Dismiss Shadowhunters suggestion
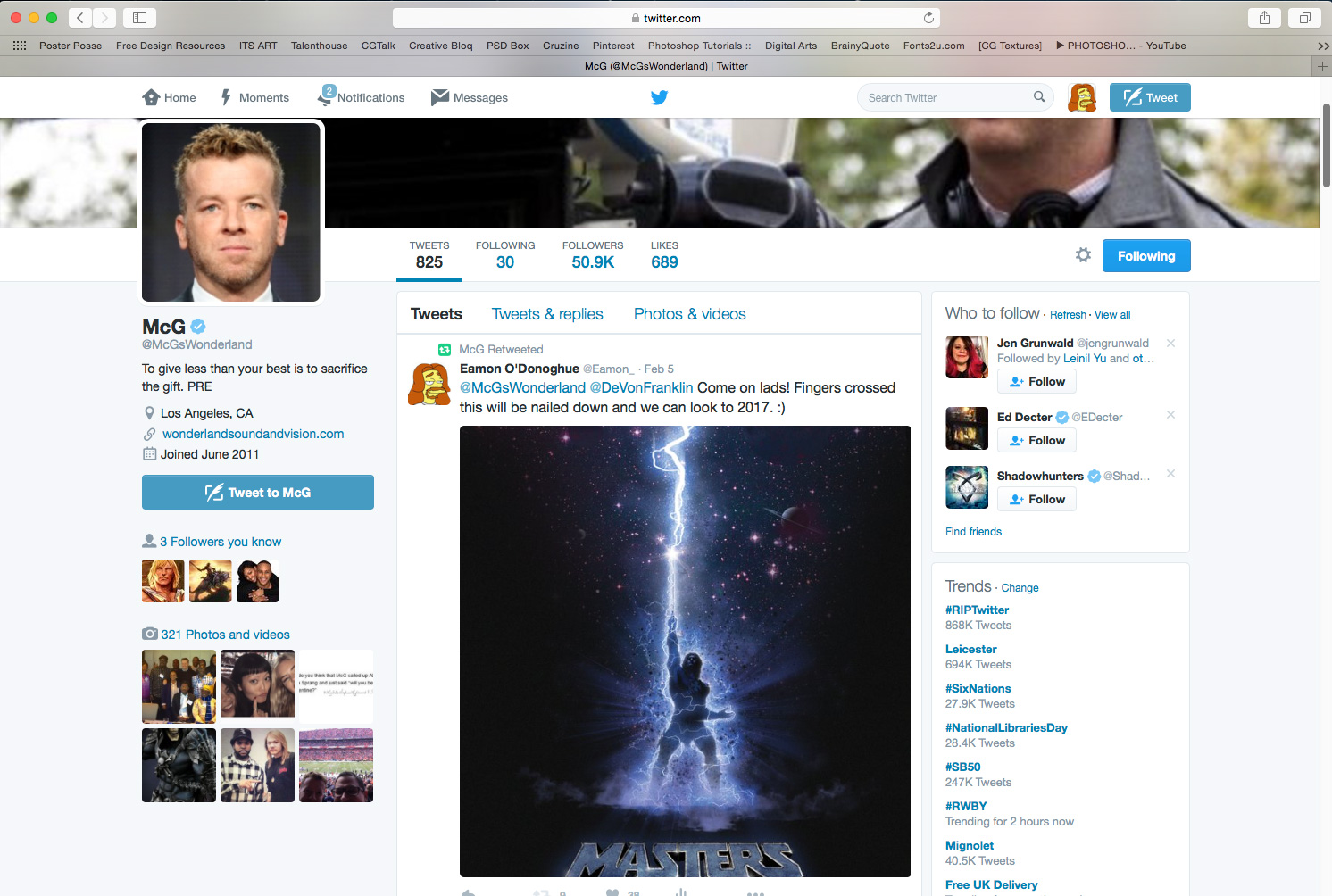 tap(1170, 473)
